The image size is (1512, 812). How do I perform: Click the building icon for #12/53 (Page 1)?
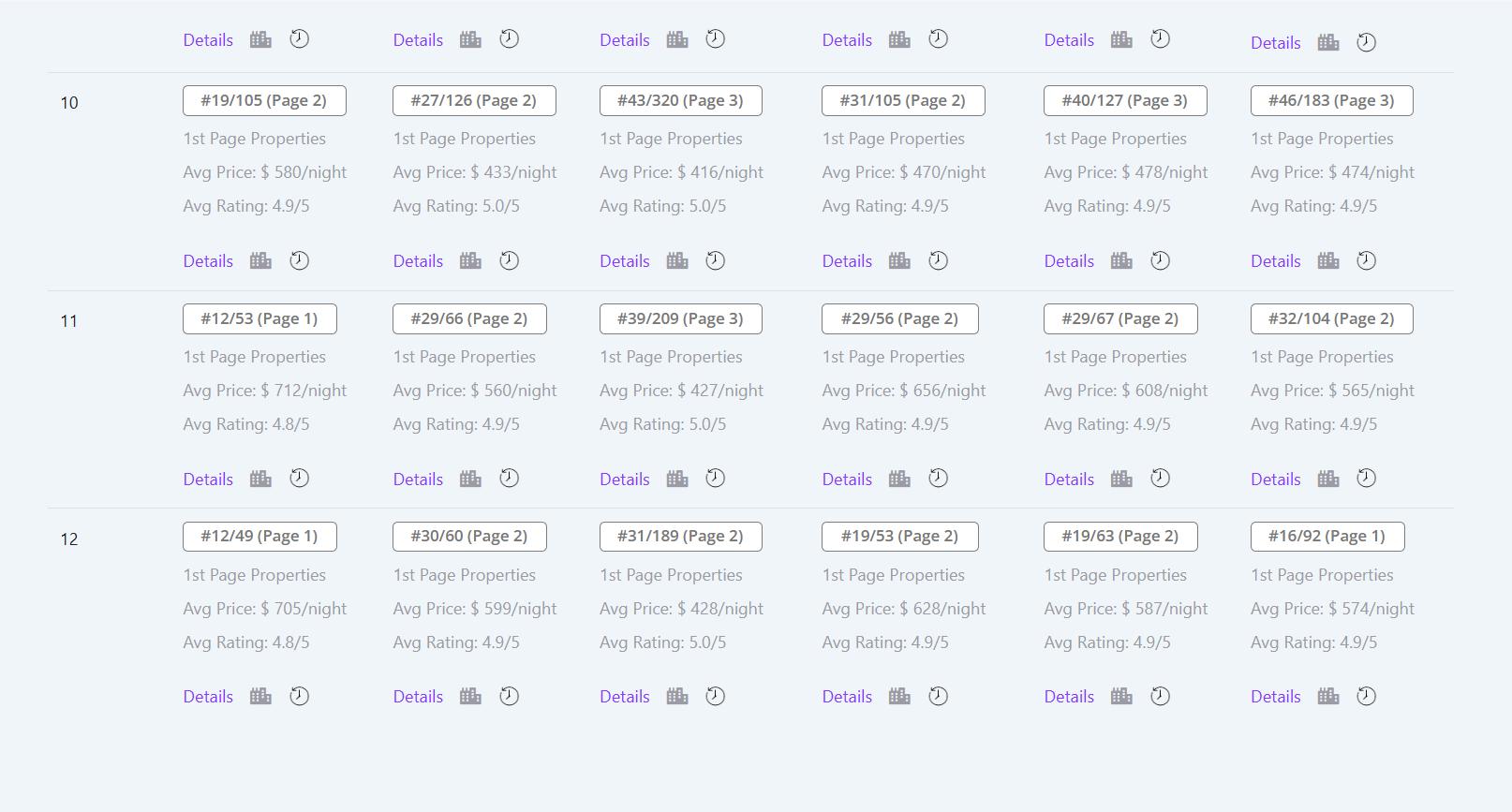[260, 479]
